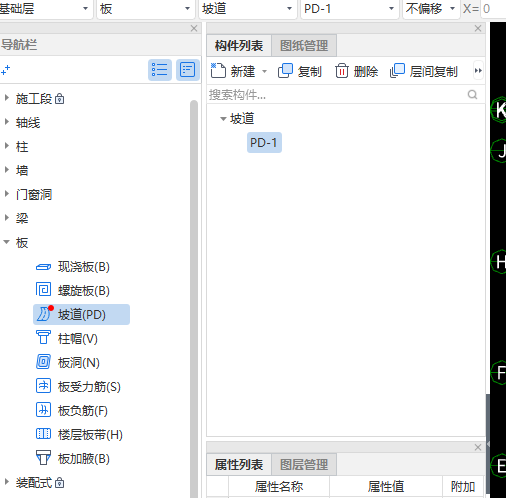Open the 新建 dropdown arrow
This screenshot has height=498, width=506.
tap(265, 71)
